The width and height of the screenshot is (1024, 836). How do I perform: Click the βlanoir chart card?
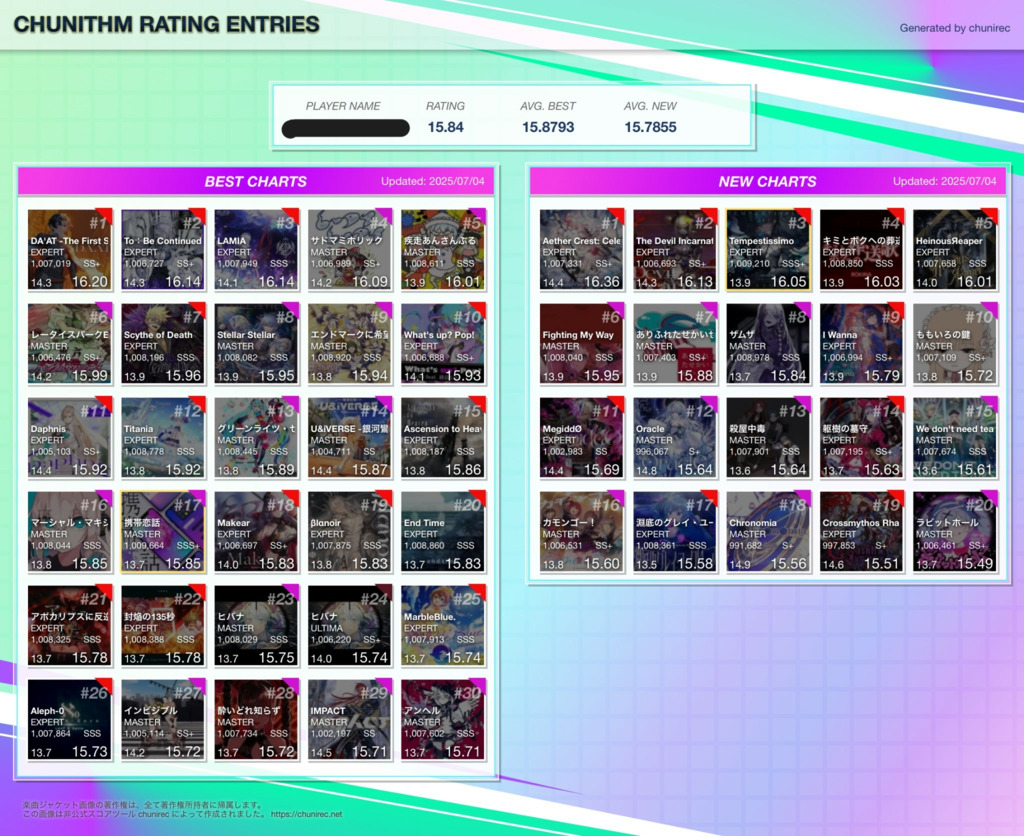point(350,532)
